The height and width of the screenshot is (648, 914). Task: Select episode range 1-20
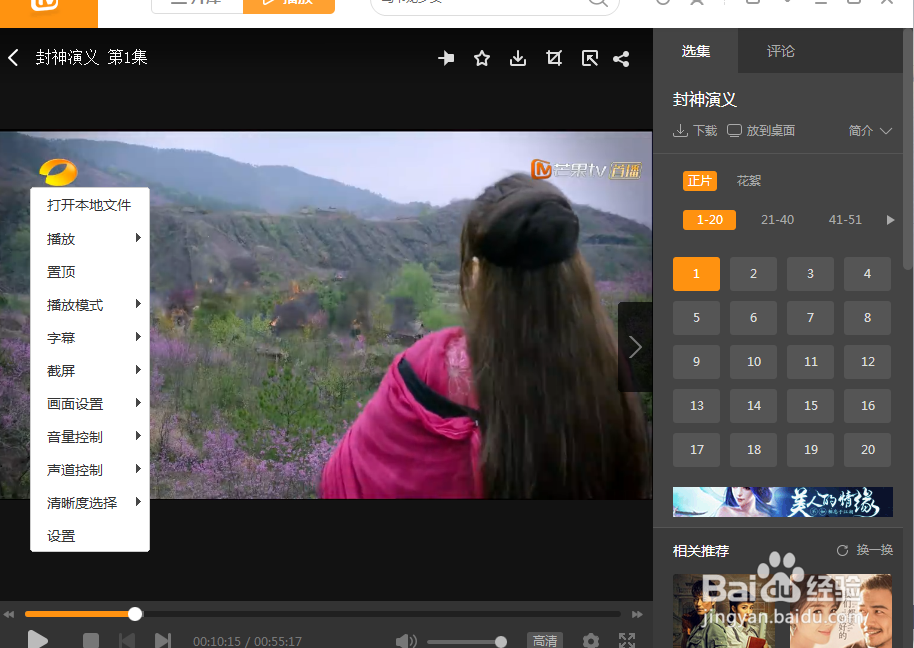pyautogui.click(x=709, y=220)
